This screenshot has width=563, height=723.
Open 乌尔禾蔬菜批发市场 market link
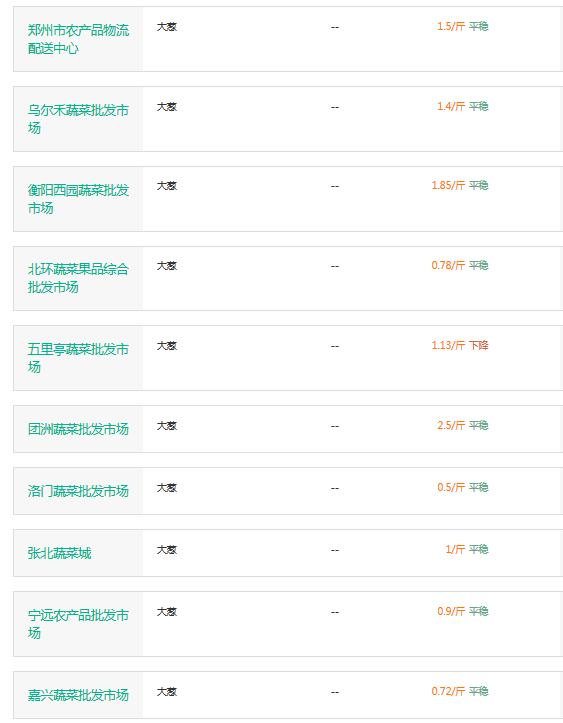[78, 119]
